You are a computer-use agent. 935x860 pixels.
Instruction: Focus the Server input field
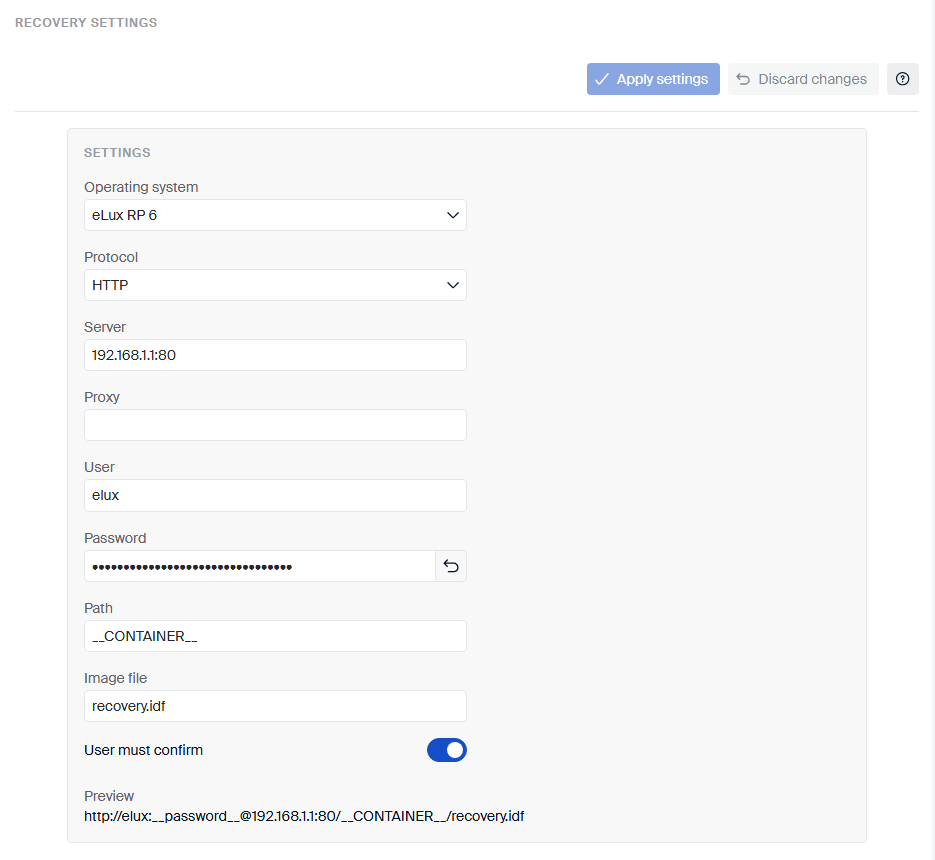coord(275,355)
